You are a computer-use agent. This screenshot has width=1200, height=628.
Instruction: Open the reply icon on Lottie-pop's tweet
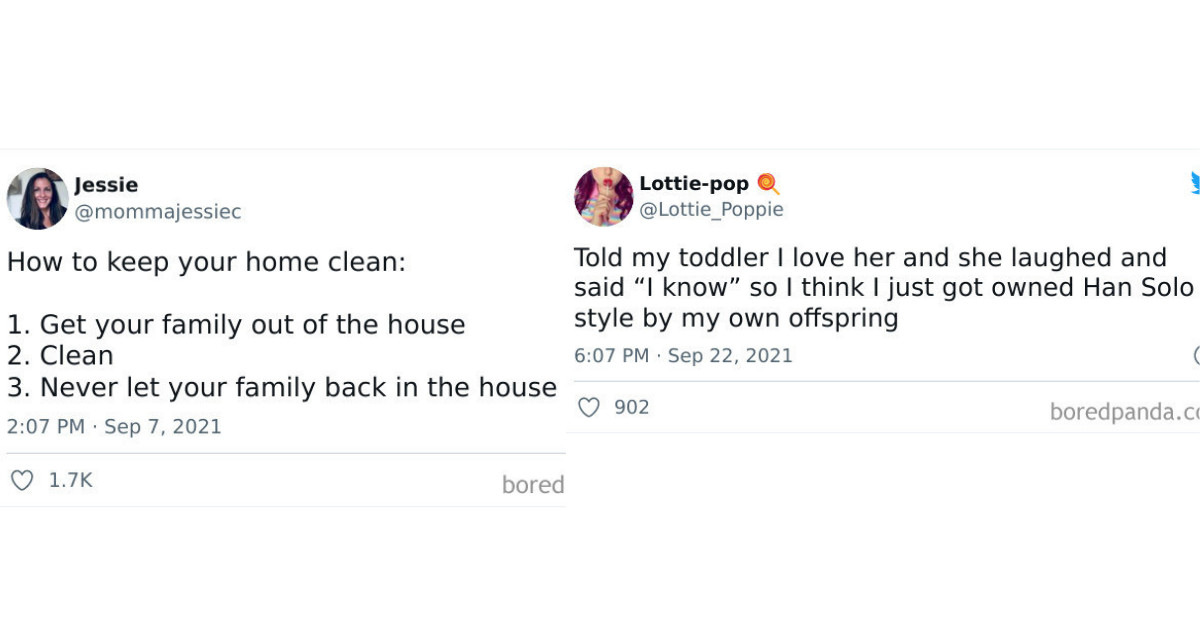[x=1196, y=355]
